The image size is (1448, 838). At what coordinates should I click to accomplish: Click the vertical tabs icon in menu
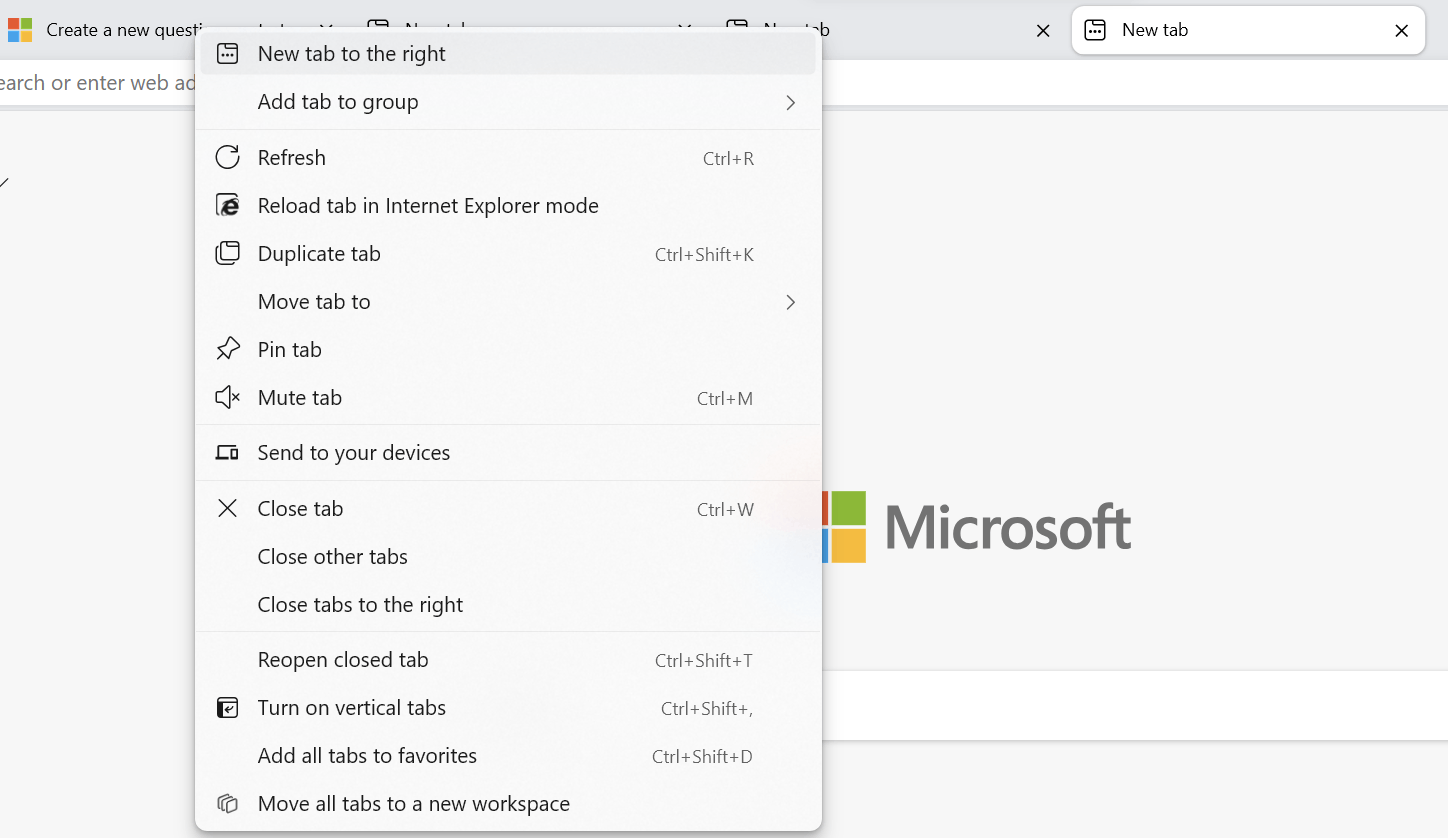point(228,708)
